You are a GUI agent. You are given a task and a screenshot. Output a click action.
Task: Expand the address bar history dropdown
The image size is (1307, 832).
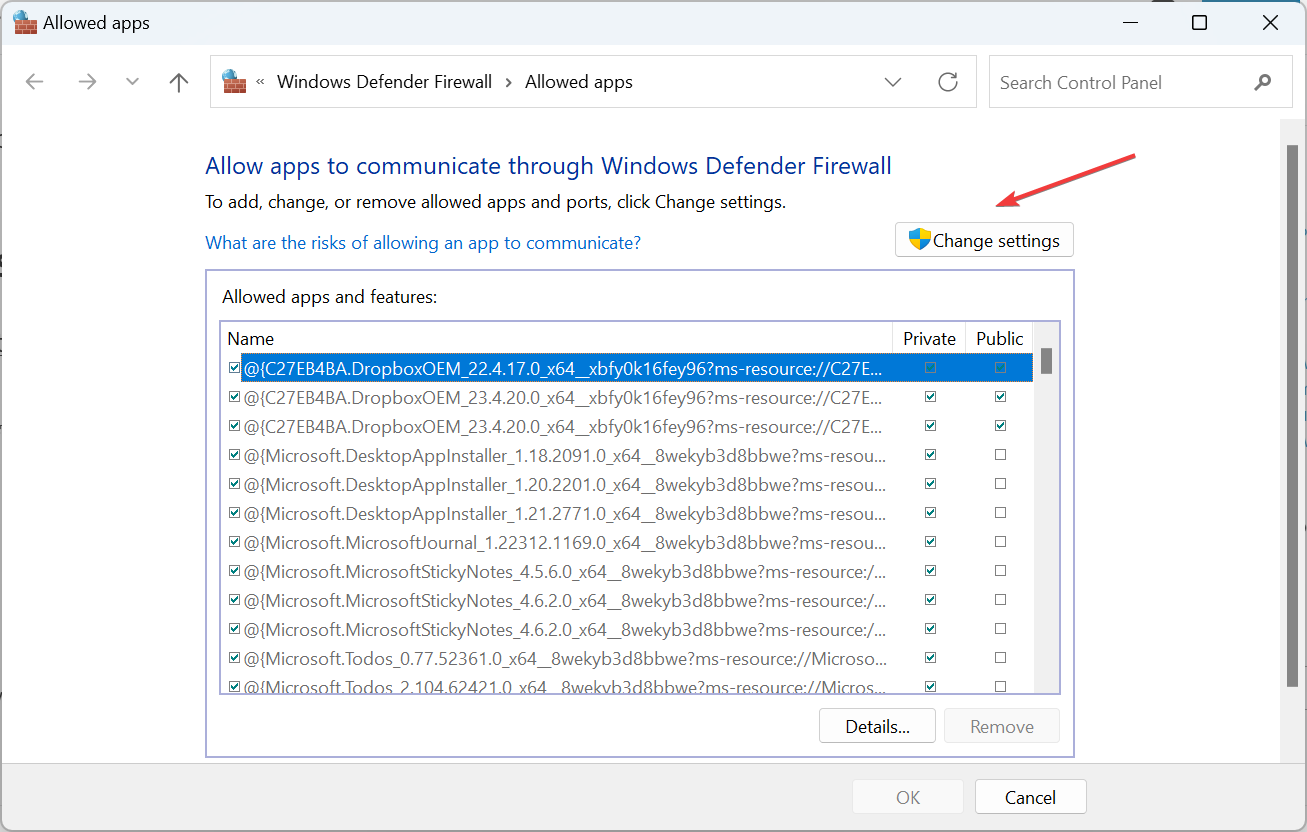(893, 82)
